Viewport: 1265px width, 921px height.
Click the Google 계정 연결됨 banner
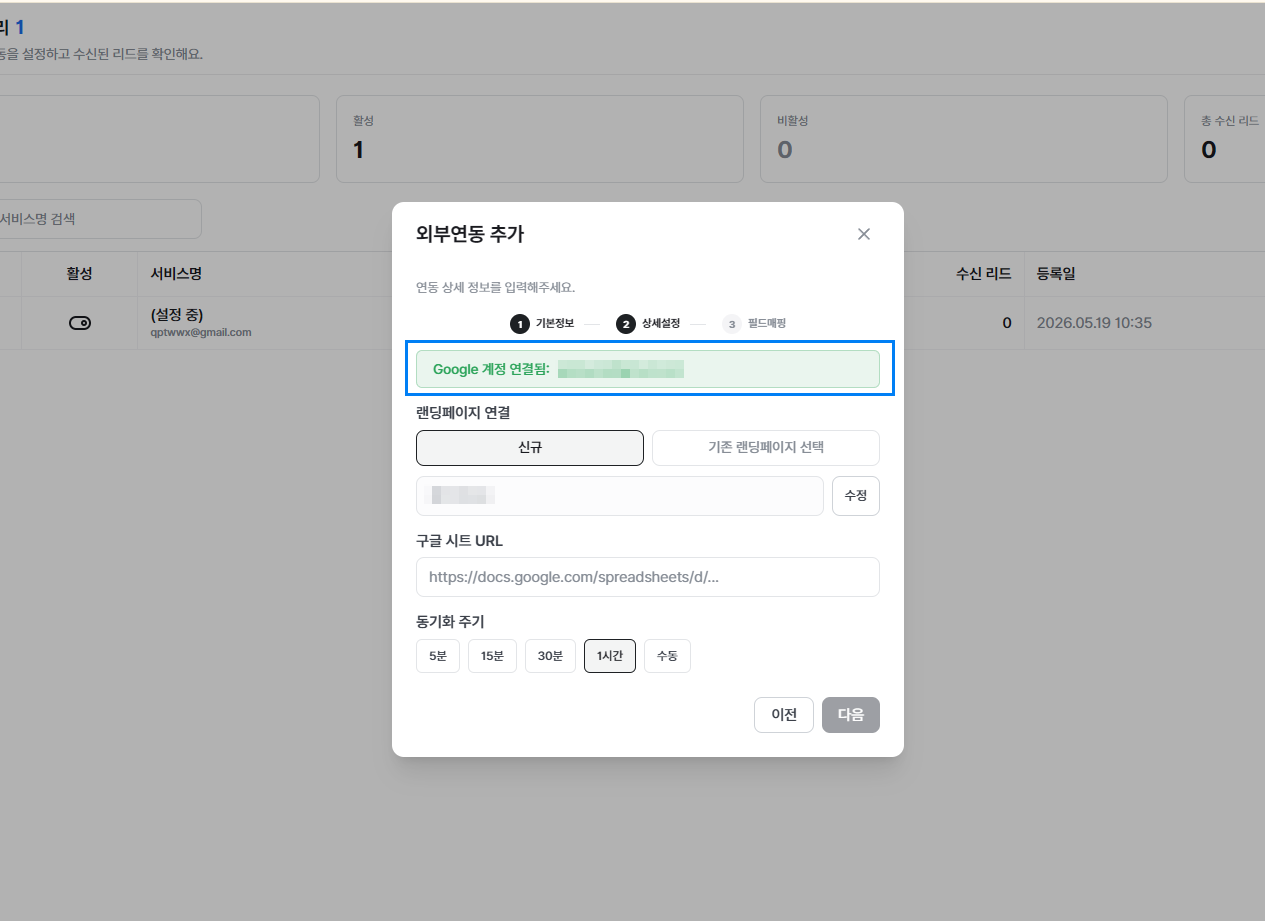click(x=648, y=369)
